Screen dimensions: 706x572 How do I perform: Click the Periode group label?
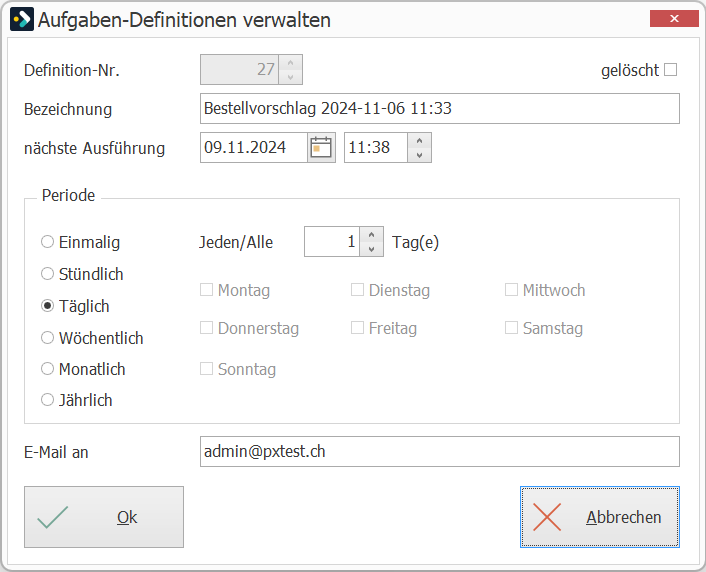click(68, 195)
